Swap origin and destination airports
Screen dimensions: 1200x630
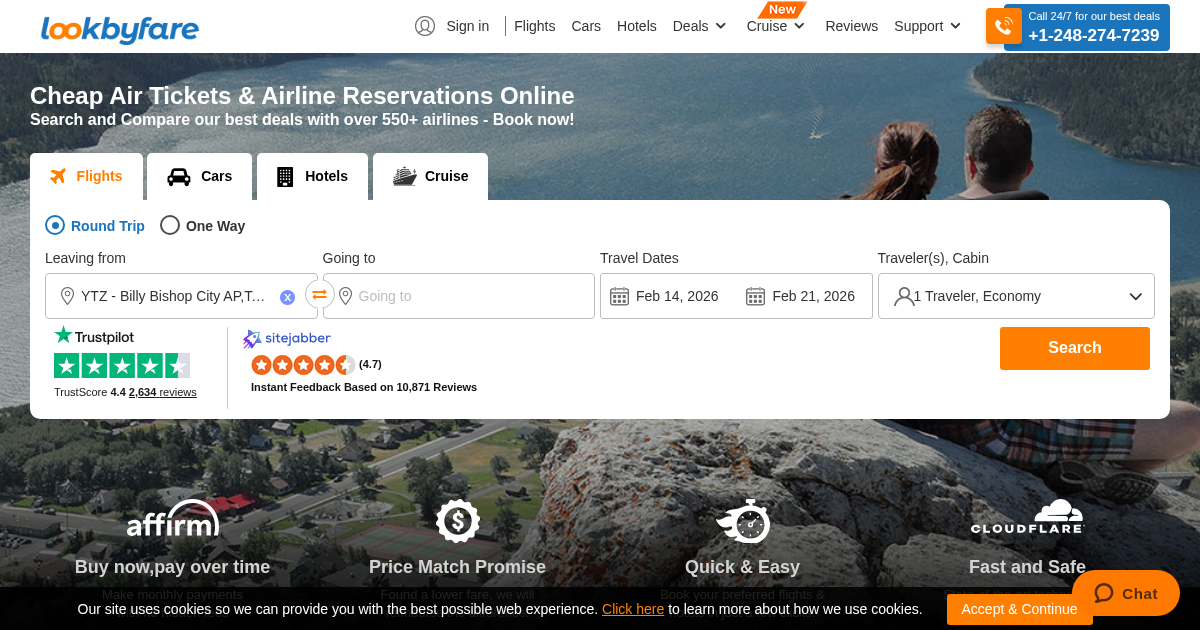click(320, 294)
